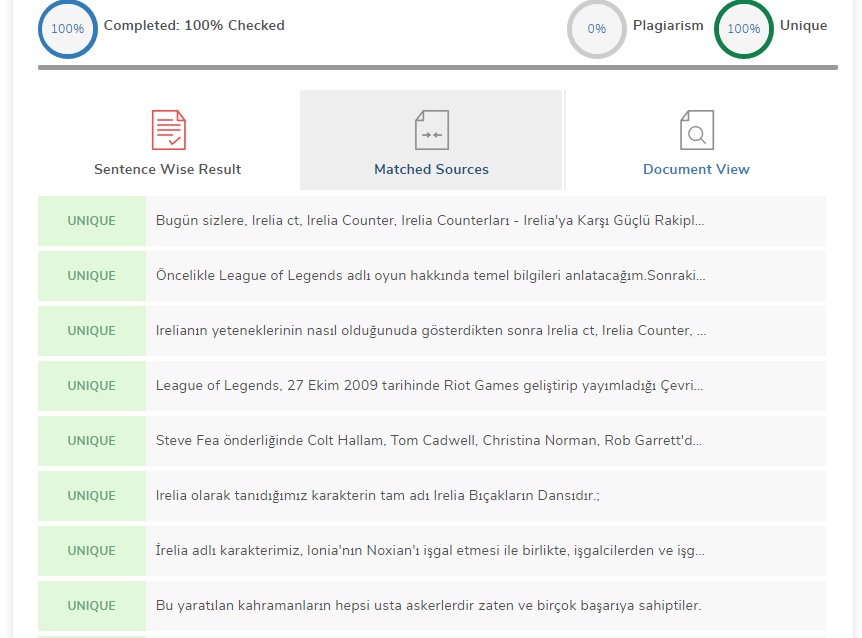Click the Matched Sources page icon
862x638 pixels.
432,130
